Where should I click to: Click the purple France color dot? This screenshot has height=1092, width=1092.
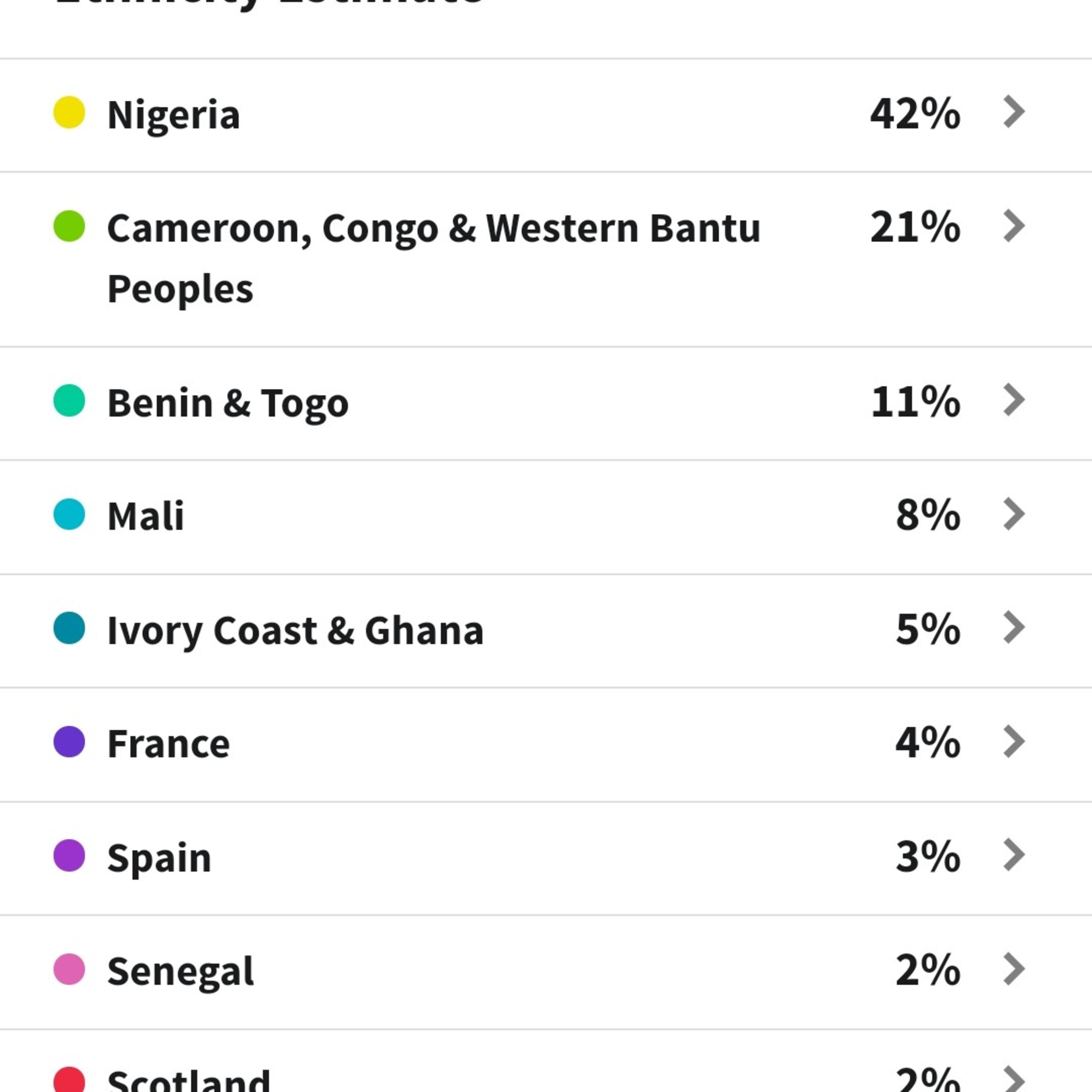click(x=69, y=741)
